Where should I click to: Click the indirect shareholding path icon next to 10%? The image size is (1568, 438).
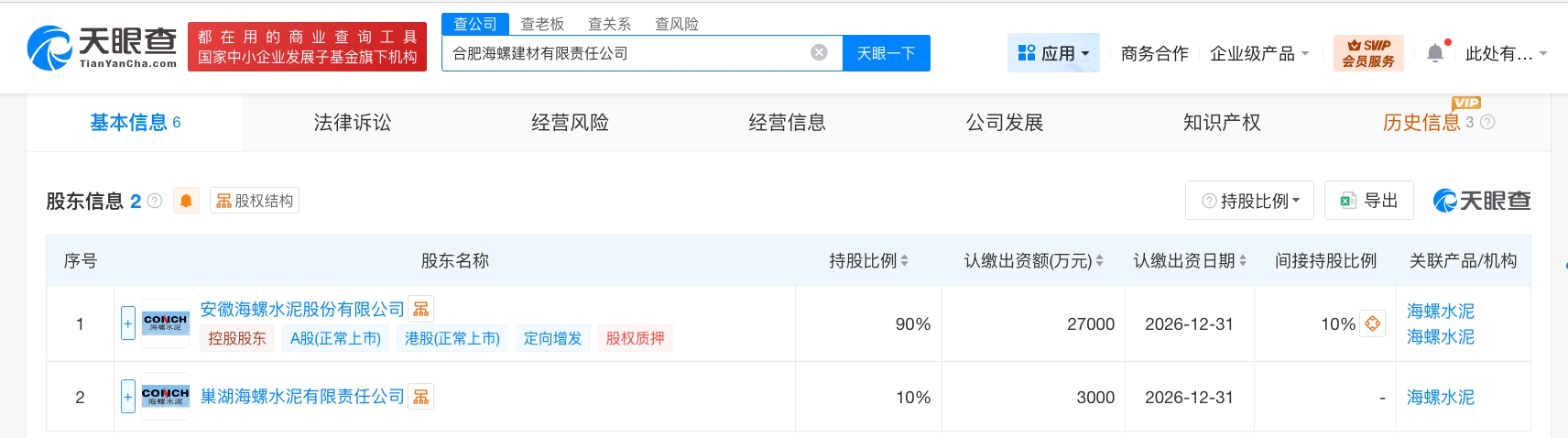pos(1372,323)
